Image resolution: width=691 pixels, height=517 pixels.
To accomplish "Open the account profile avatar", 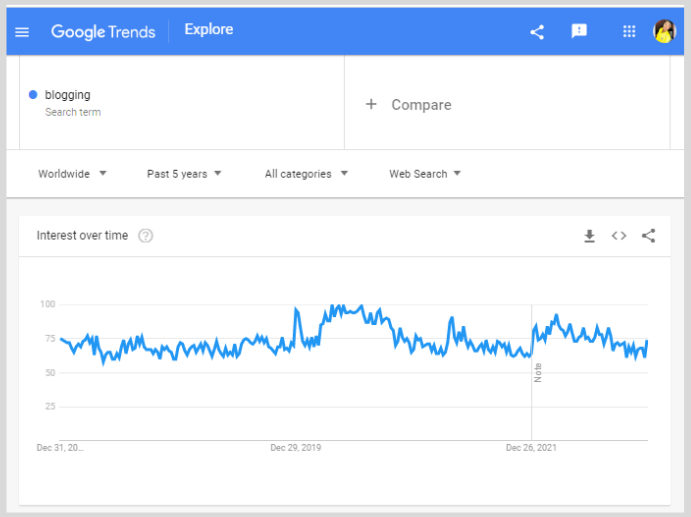I will (x=664, y=31).
